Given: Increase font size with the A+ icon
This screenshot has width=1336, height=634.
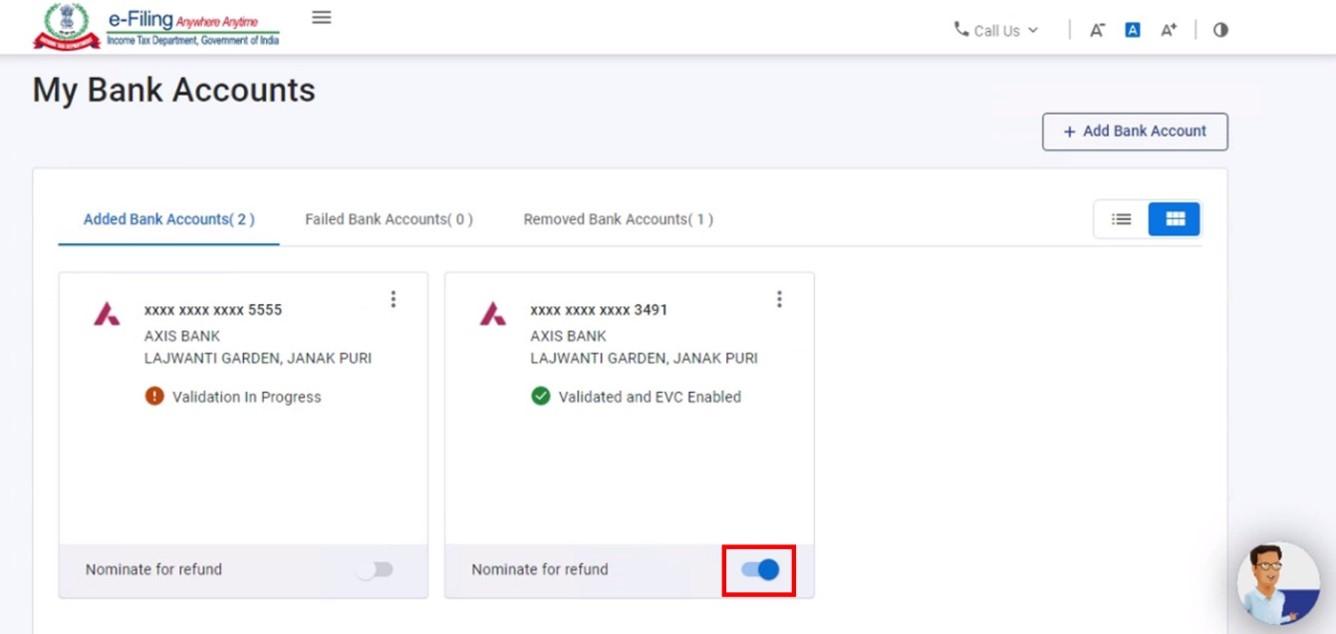Looking at the screenshot, I should pos(1168,29).
